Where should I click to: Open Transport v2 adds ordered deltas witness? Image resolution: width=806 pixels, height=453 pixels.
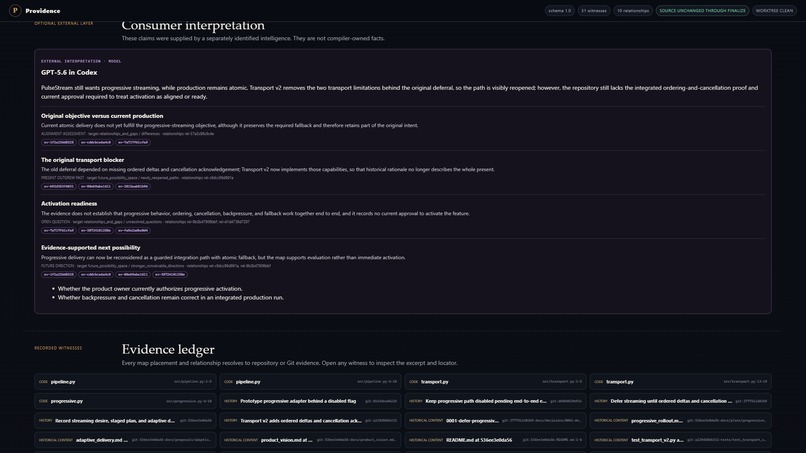310,421
